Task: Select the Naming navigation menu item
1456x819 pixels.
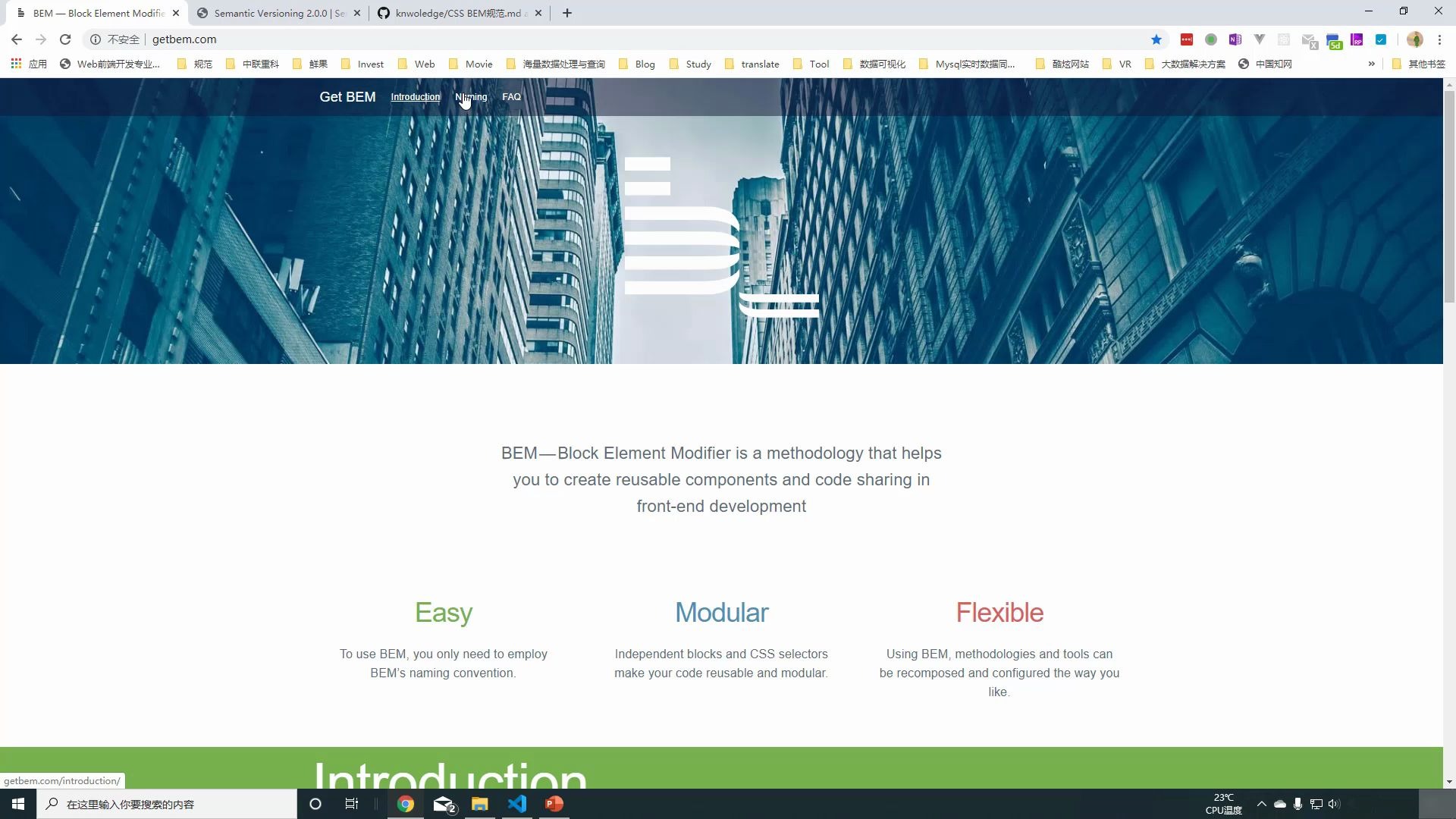Action: pyautogui.click(x=472, y=96)
